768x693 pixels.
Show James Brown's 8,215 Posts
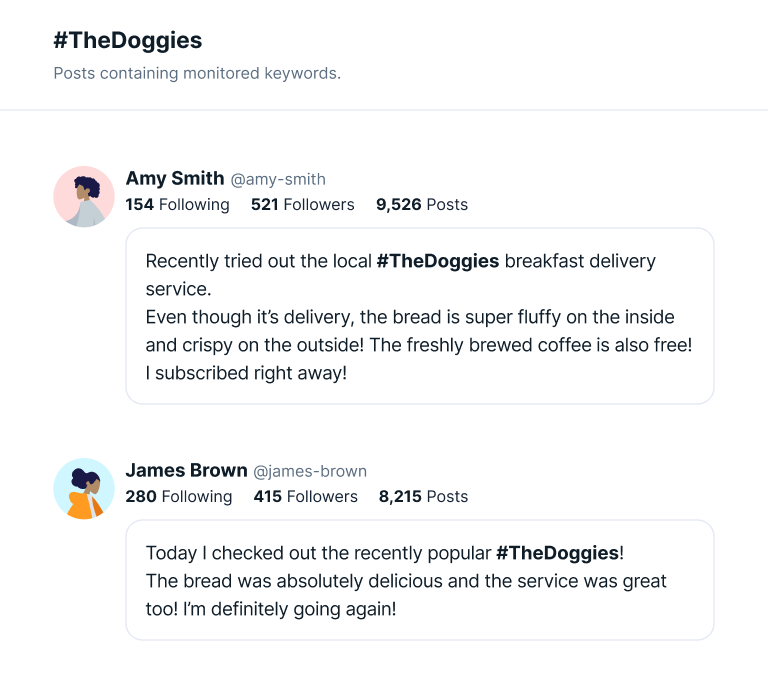(x=423, y=497)
